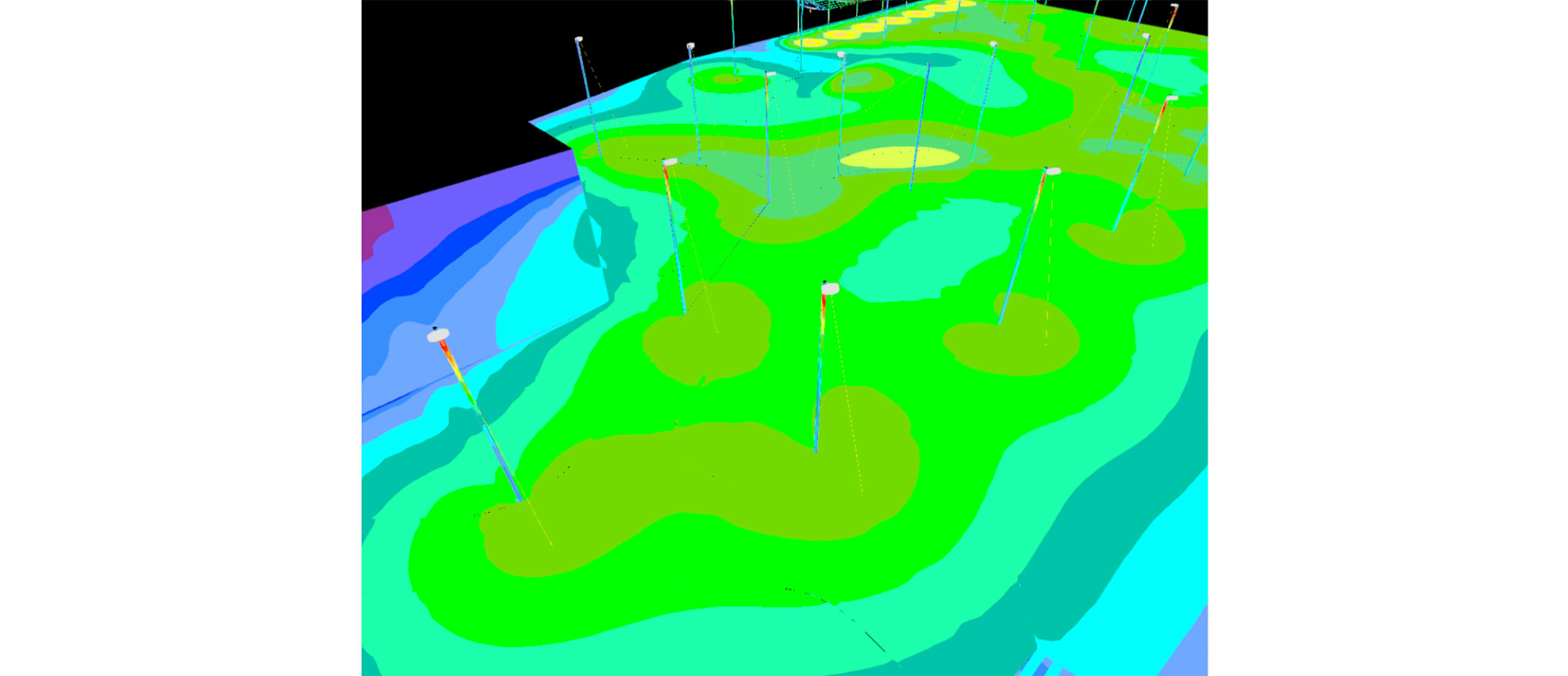
Task: Select the bright yellow oval hotspot
Action: pyautogui.click(x=899, y=158)
